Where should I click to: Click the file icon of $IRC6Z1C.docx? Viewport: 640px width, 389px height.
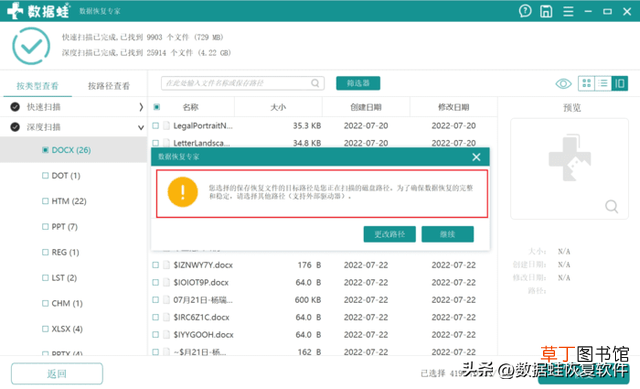(x=167, y=317)
